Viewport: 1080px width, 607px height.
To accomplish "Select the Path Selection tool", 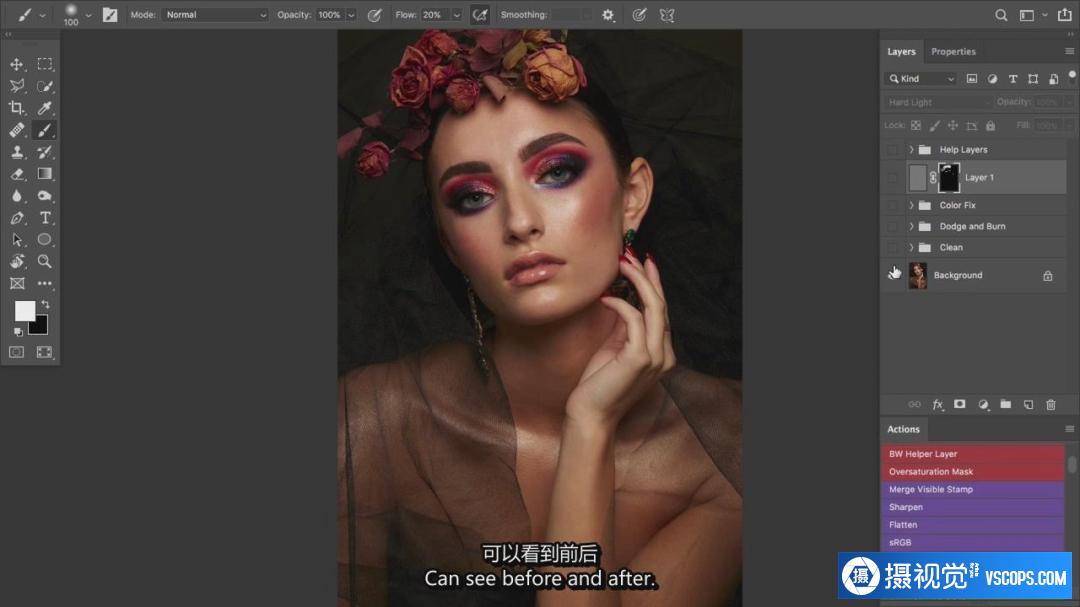I will click(x=17, y=240).
